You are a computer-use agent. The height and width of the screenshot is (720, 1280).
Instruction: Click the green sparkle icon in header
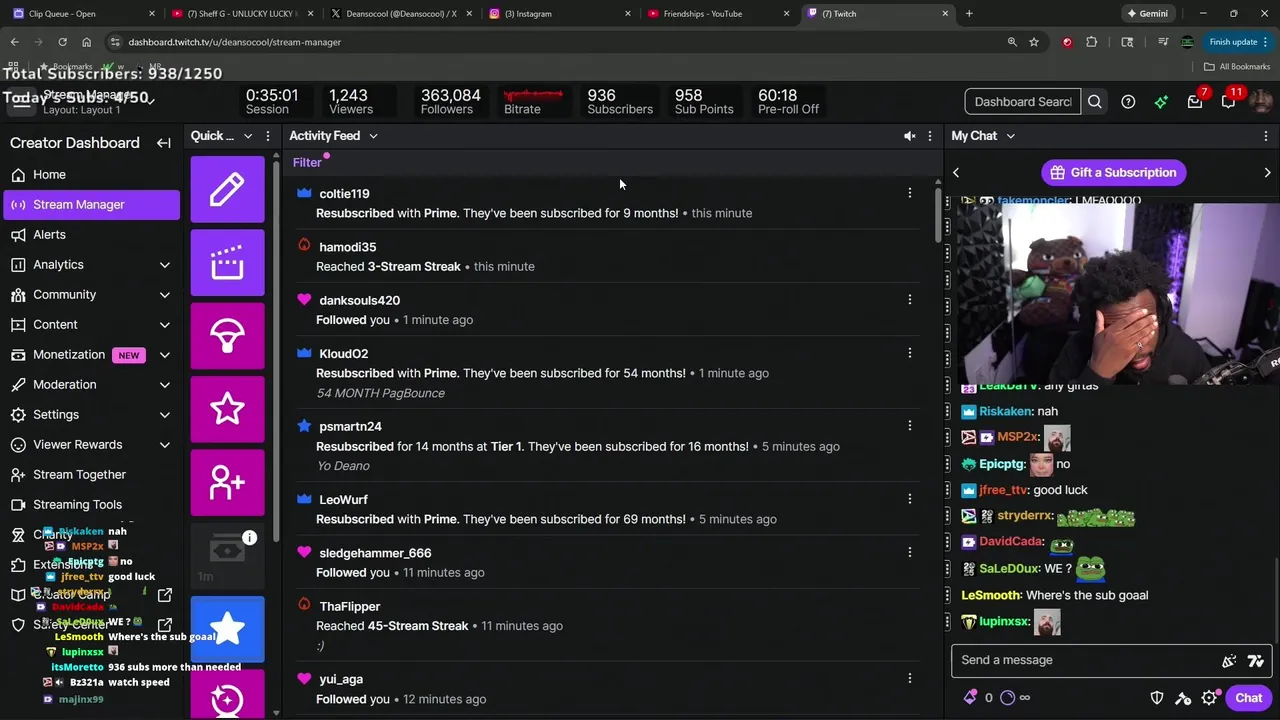coord(1161,102)
